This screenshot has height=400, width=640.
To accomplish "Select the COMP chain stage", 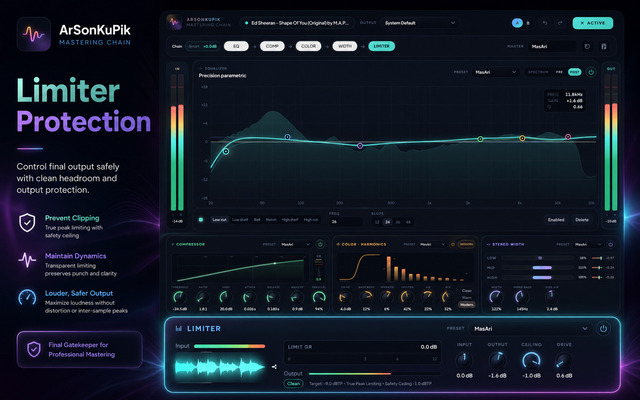I will click(x=272, y=46).
